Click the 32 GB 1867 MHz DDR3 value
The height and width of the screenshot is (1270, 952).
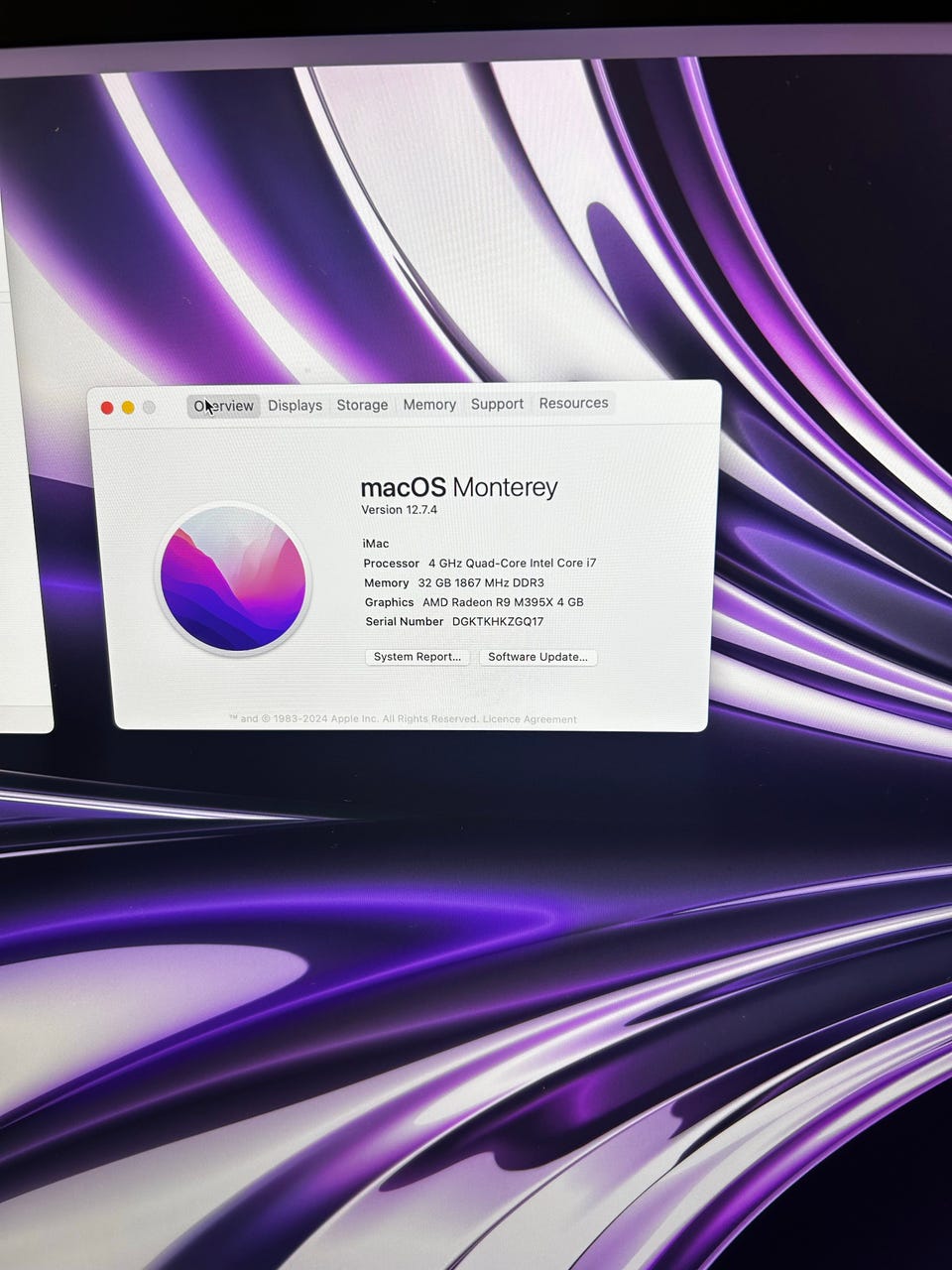click(x=481, y=583)
